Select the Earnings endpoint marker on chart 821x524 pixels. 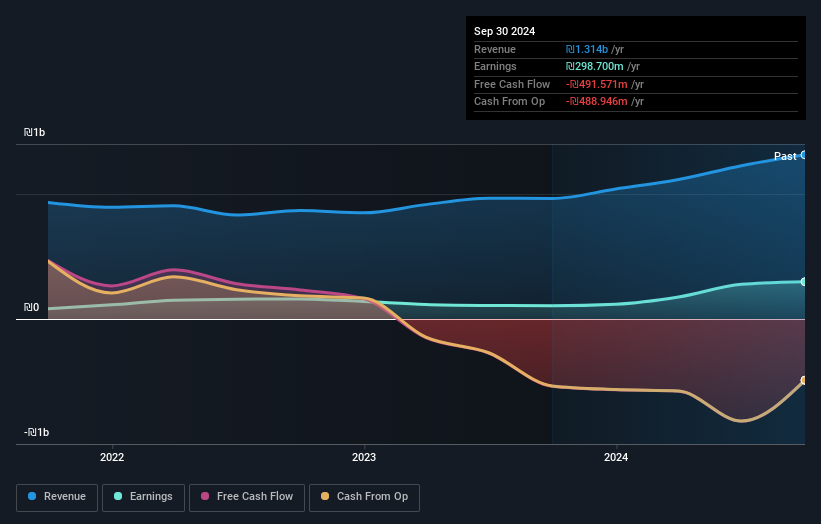click(804, 282)
